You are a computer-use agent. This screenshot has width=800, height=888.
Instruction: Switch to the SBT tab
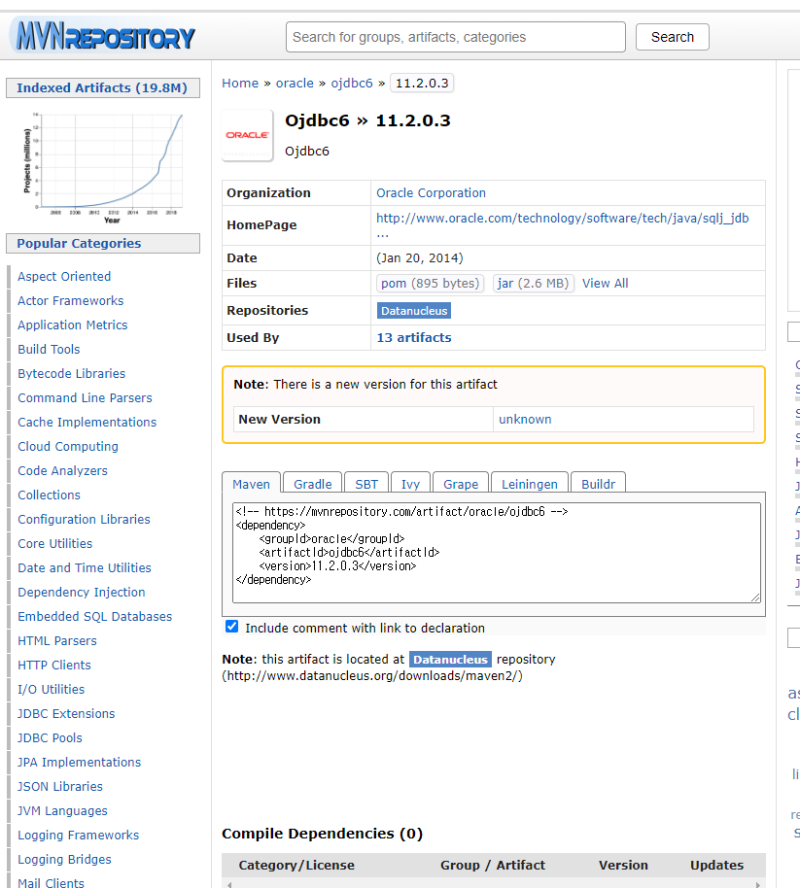[x=366, y=483]
